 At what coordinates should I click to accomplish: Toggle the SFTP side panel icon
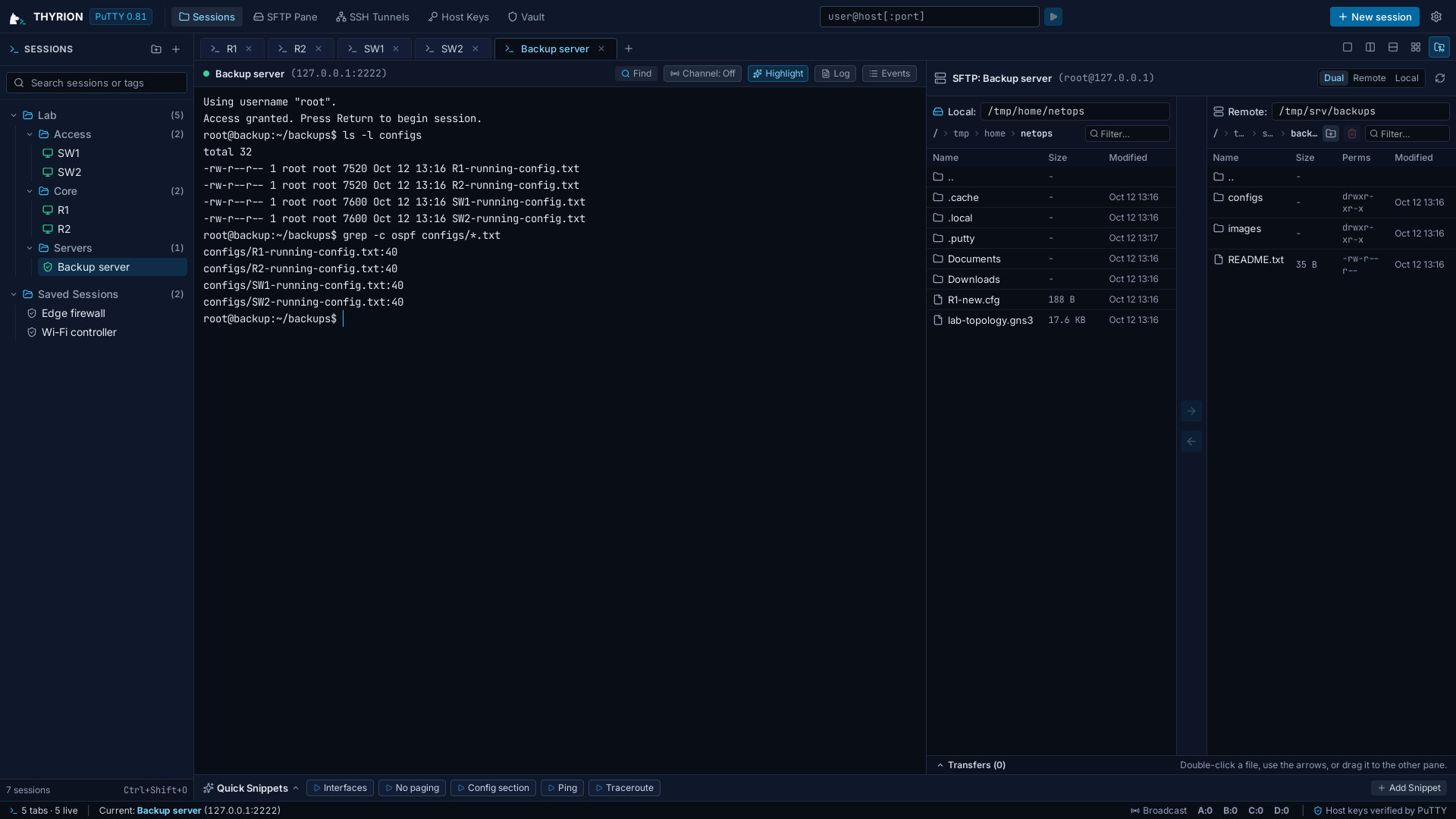pyautogui.click(x=1439, y=47)
